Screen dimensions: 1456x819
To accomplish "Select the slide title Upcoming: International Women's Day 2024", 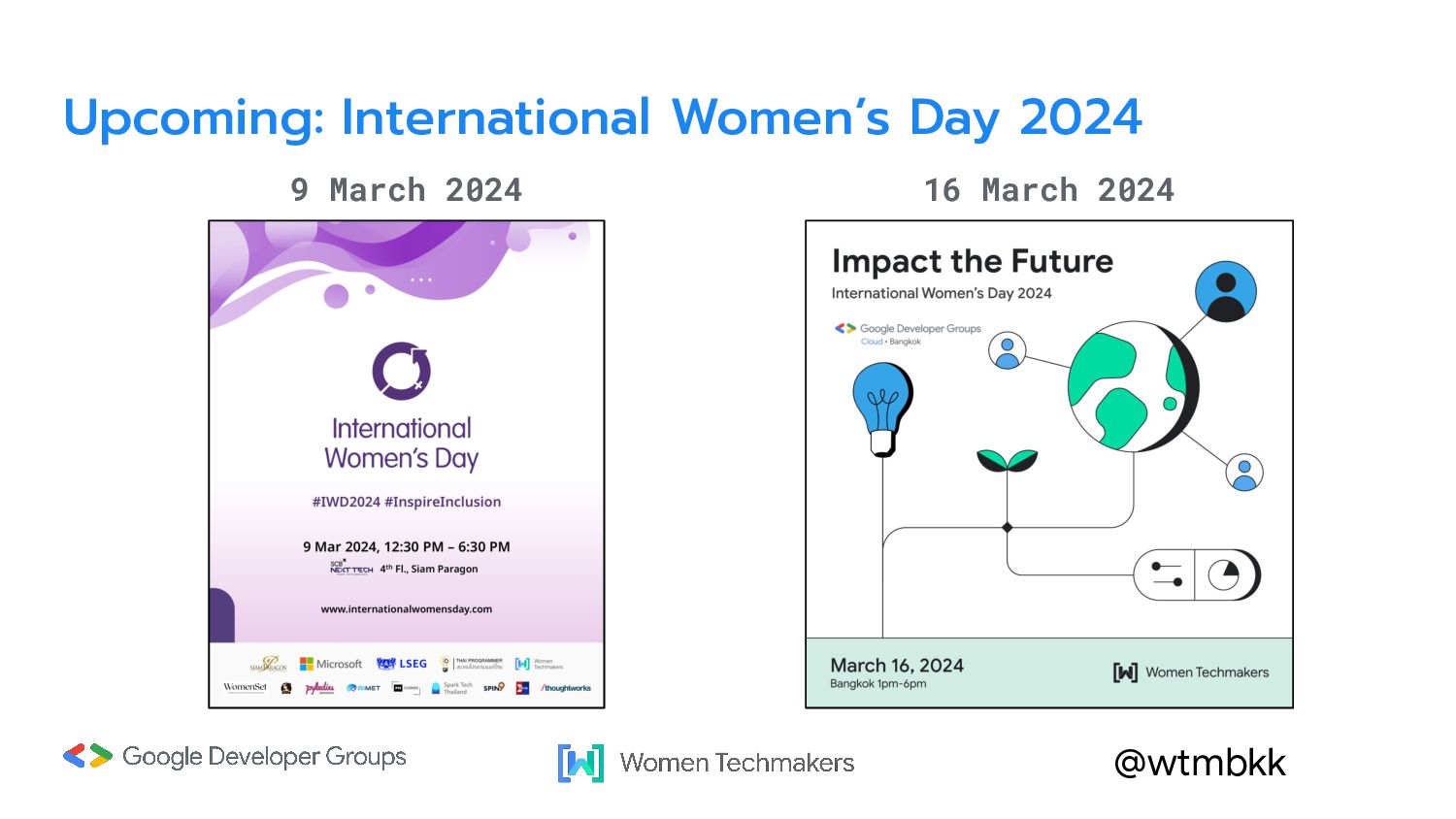I will pyautogui.click(x=603, y=118).
